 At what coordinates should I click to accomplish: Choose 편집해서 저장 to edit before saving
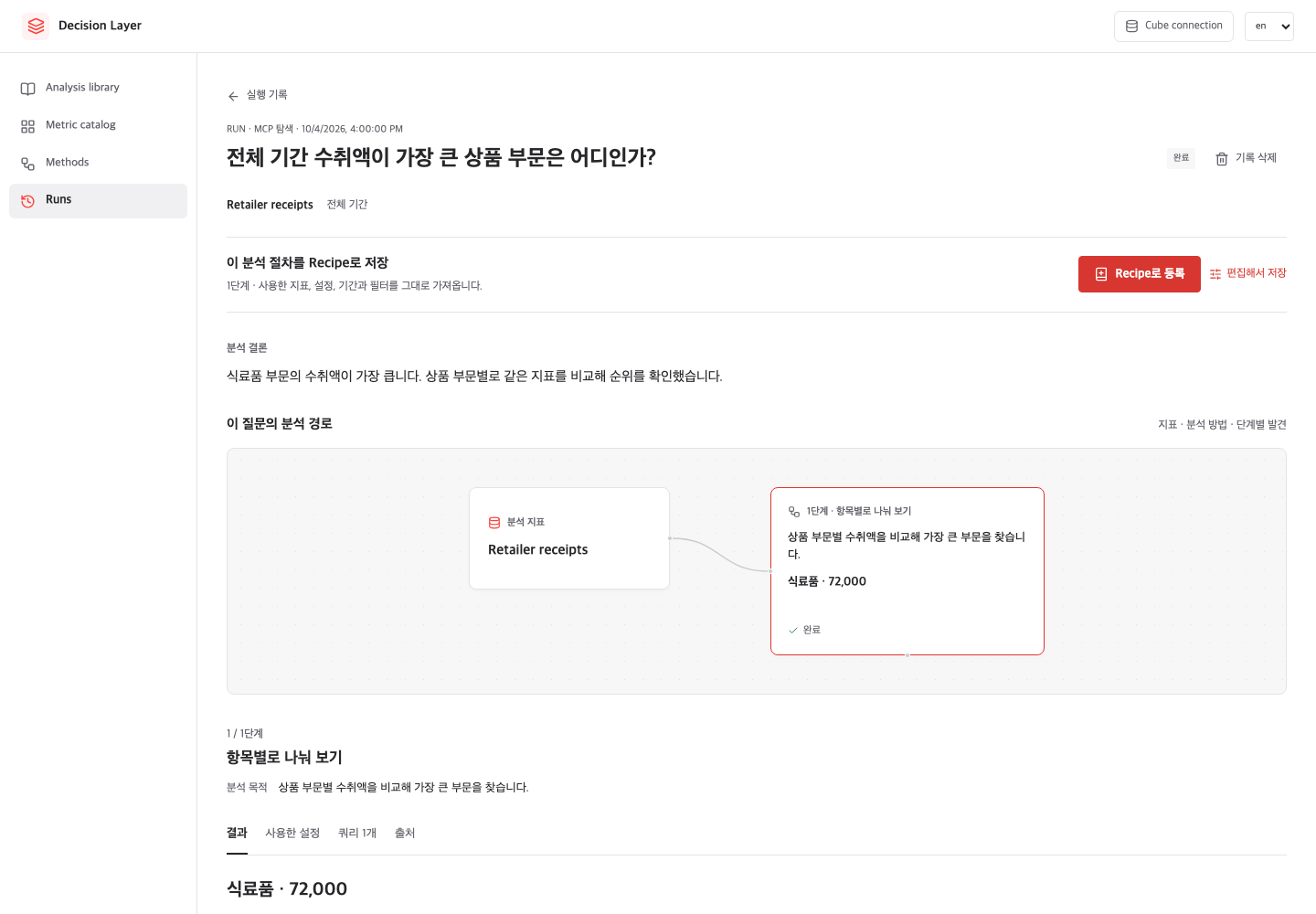[1247, 273]
